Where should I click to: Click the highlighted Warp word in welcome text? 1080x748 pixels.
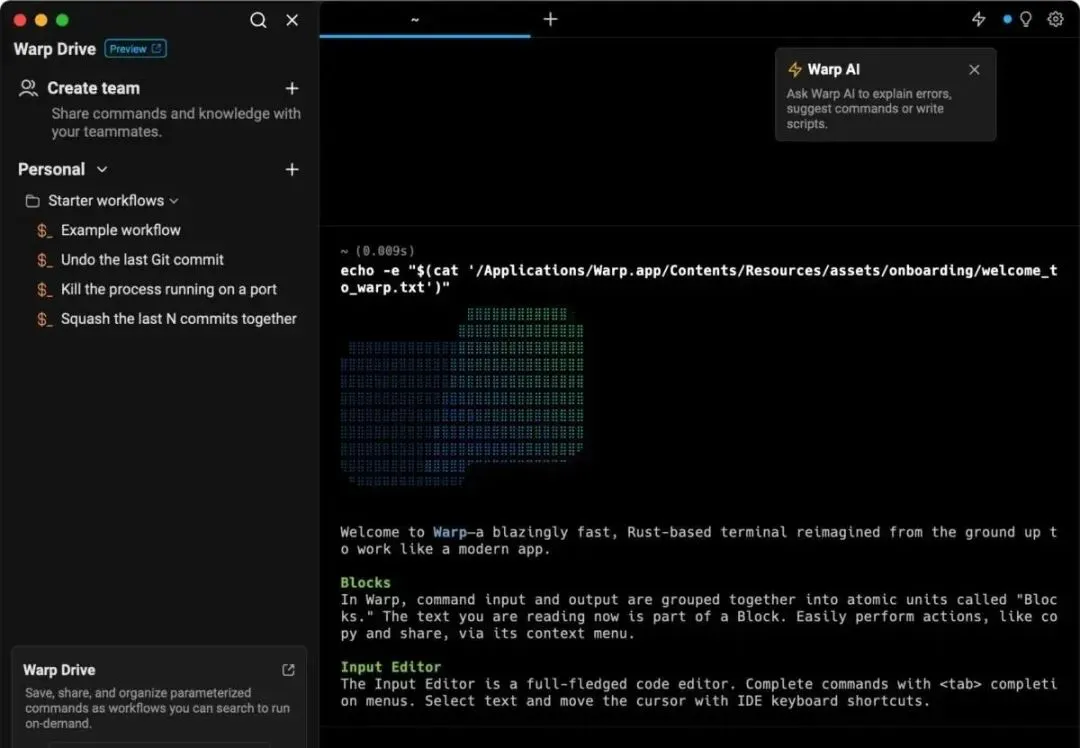point(450,532)
